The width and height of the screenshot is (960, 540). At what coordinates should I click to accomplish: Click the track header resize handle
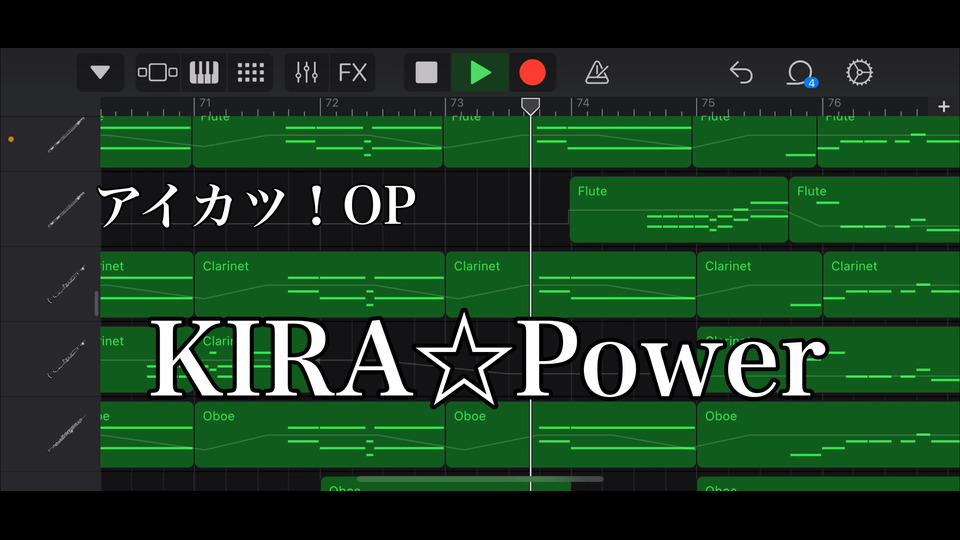[x=96, y=303]
